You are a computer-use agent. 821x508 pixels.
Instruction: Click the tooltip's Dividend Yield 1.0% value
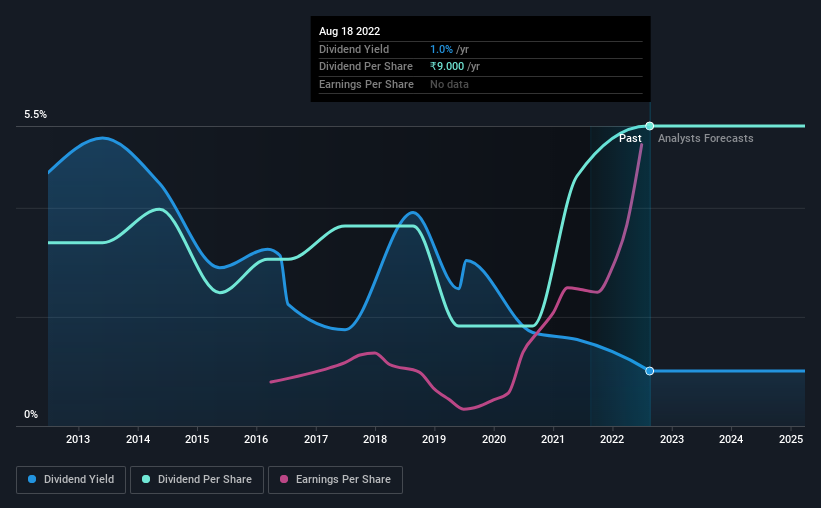point(441,49)
